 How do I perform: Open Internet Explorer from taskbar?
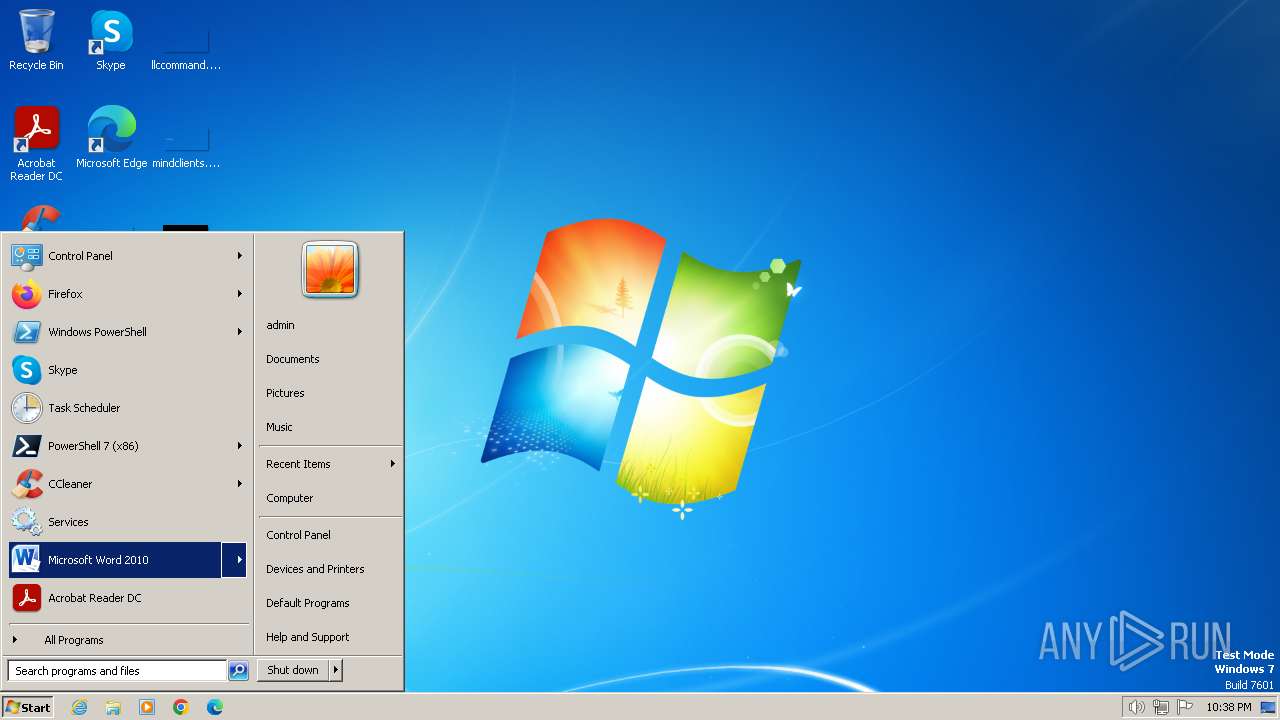coord(79,707)
